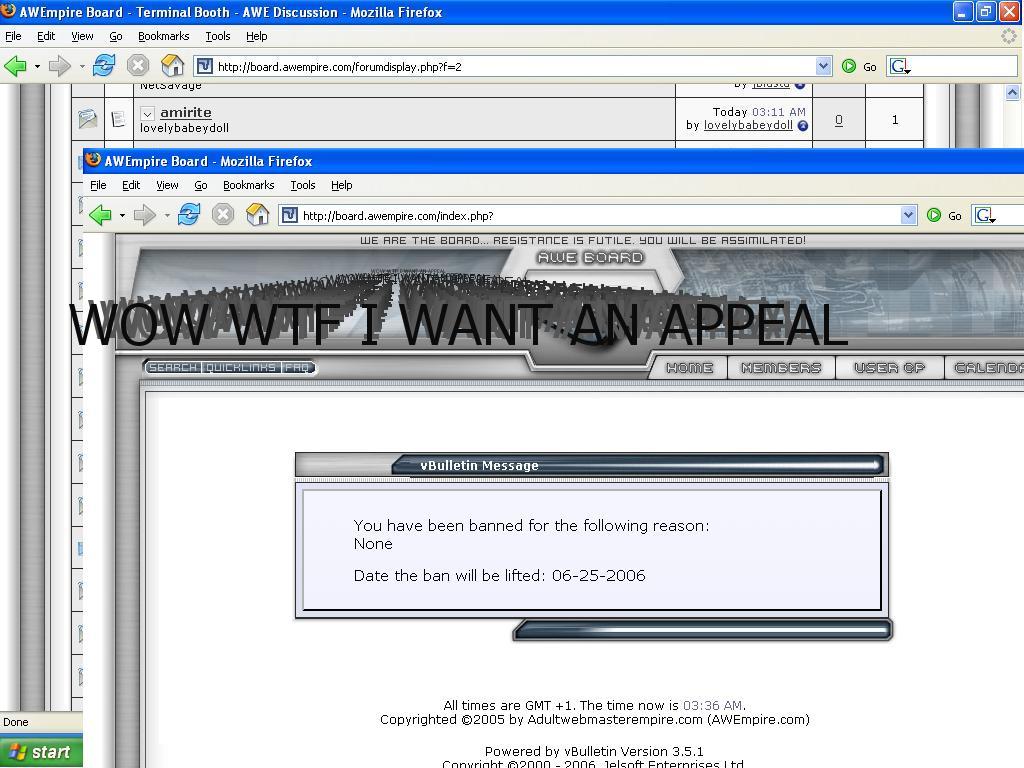
Task: Click the HOME tab on AWE Board
Action: click(x=689, y=368)
